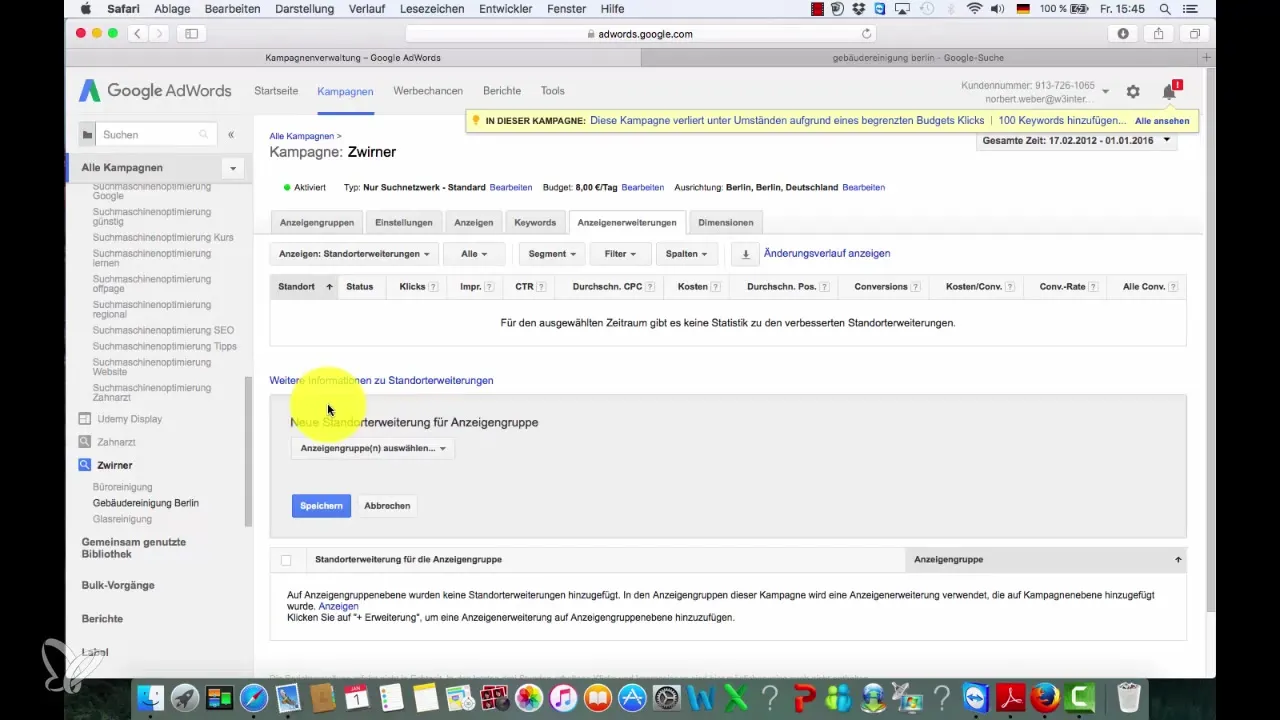Viewport: 1280px width, 720px height.
Task: Select Udemy Display campaign in sidebar
Action: 129,419
